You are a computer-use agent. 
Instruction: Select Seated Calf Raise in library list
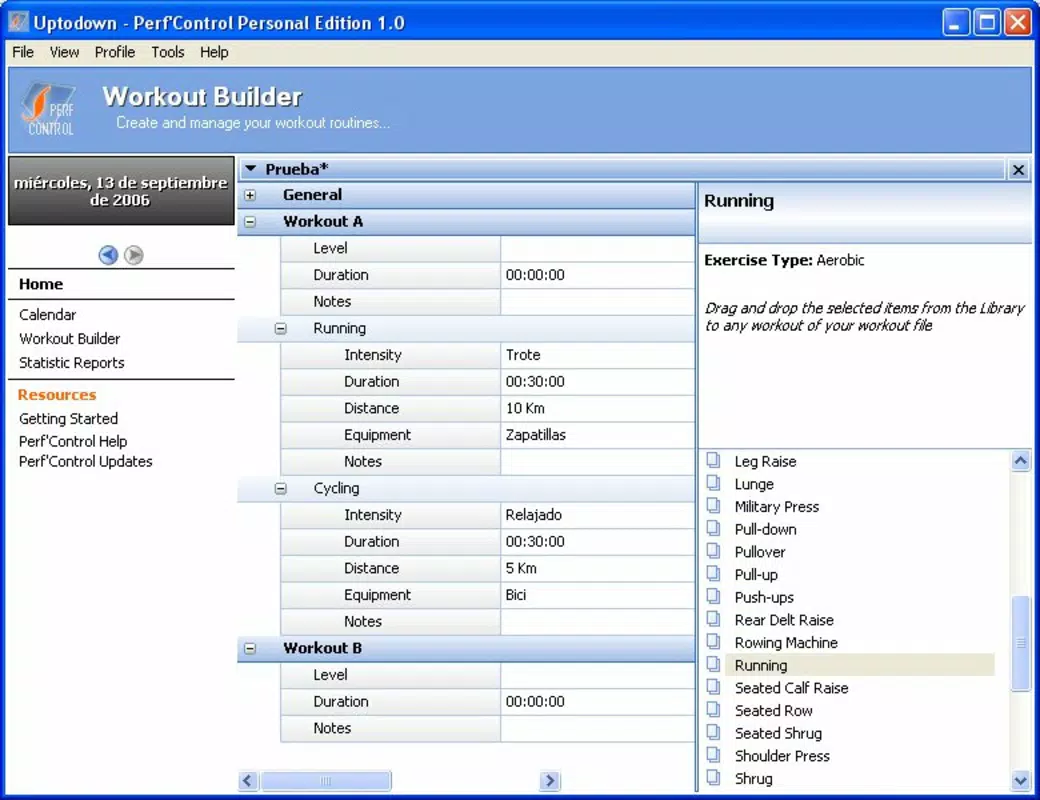pos(791,688)
